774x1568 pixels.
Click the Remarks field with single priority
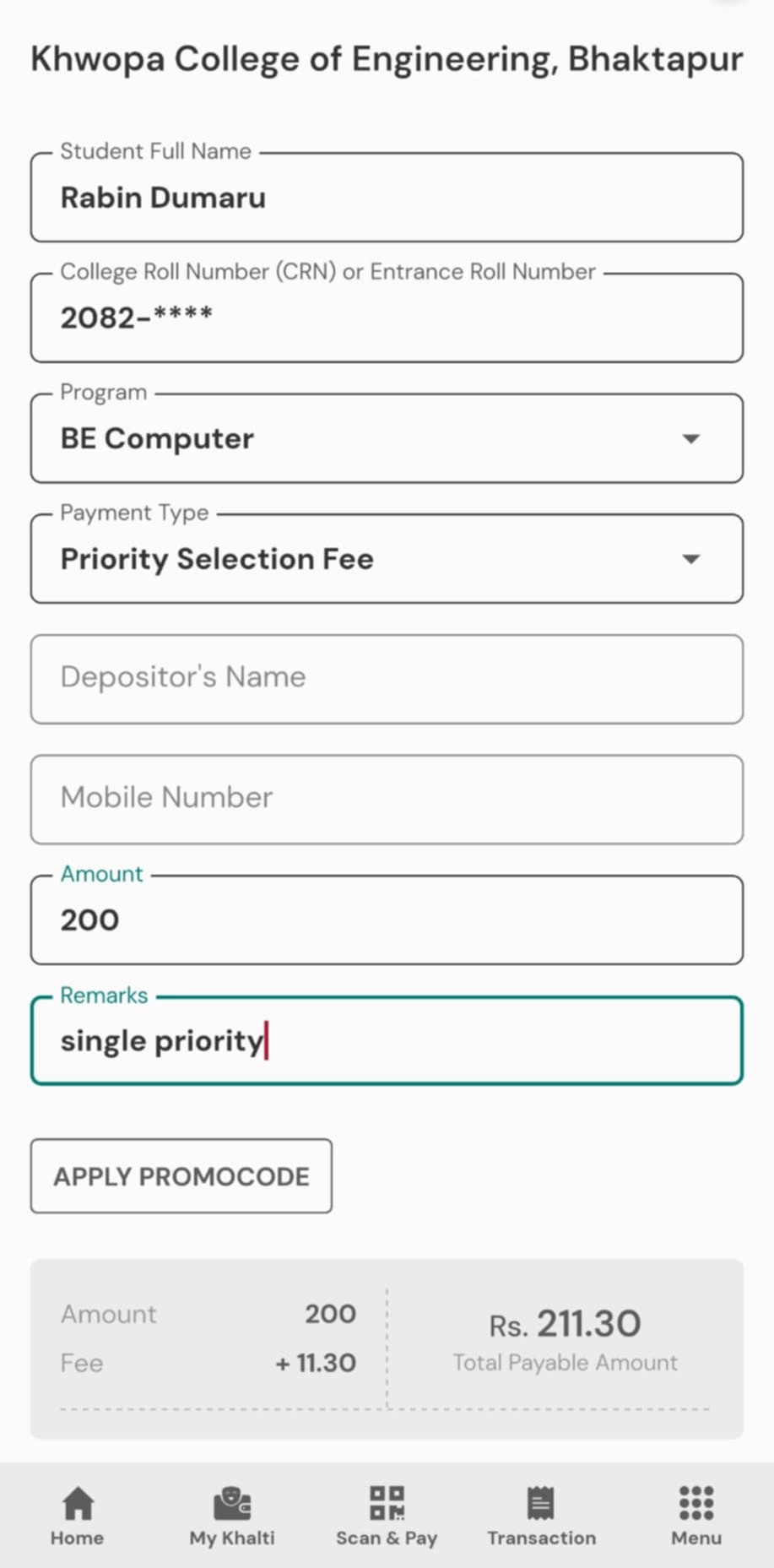[x=387, y=1041]
